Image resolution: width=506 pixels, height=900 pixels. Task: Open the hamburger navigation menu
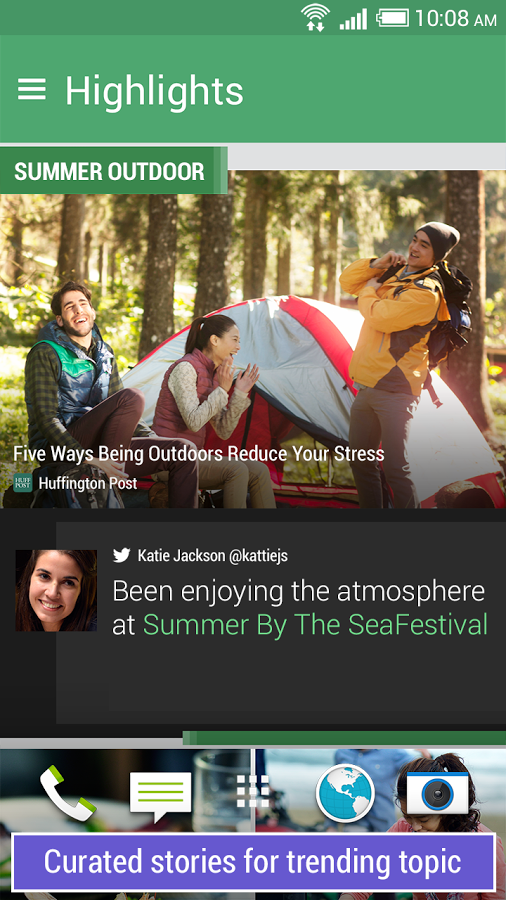[32, 90]
